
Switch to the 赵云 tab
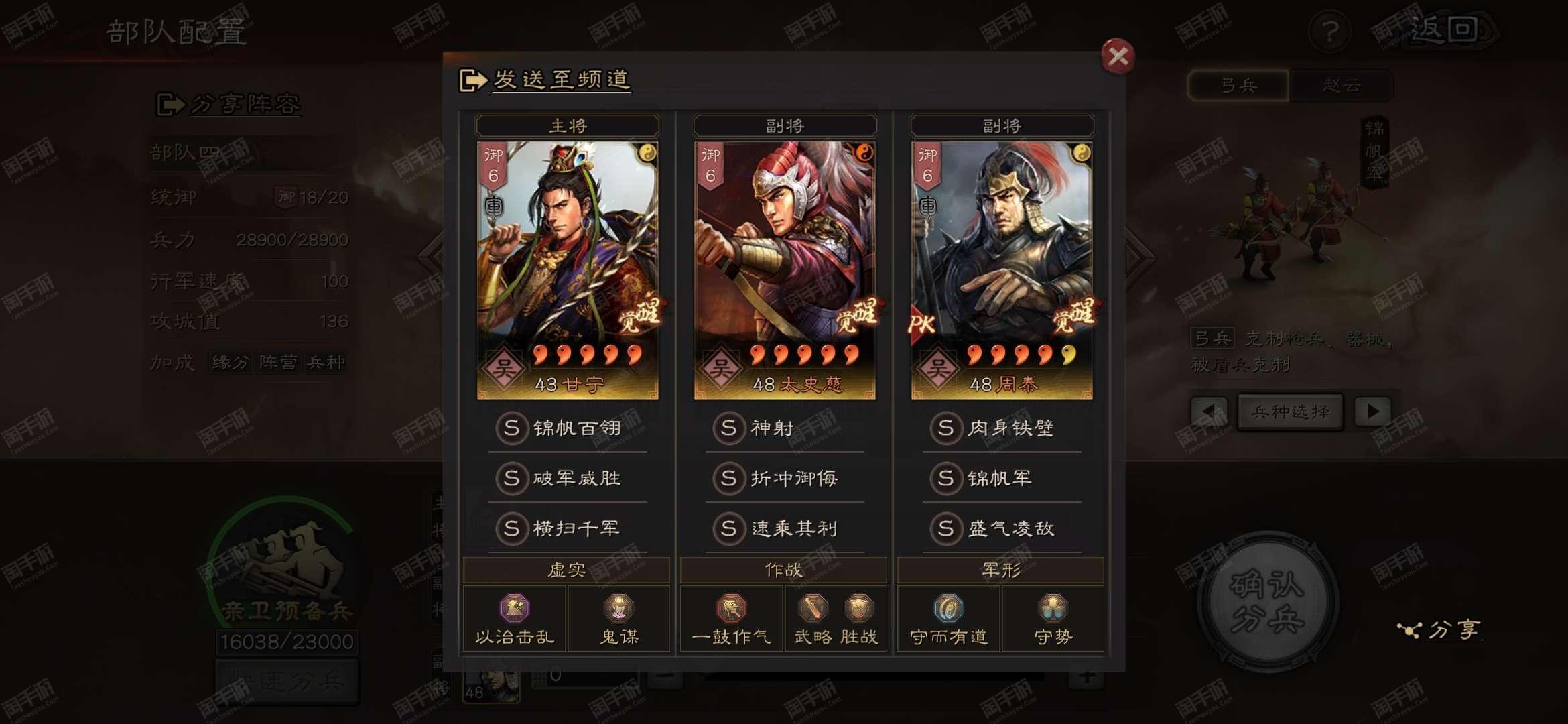pyautogui.click(x=1342, y=86)
